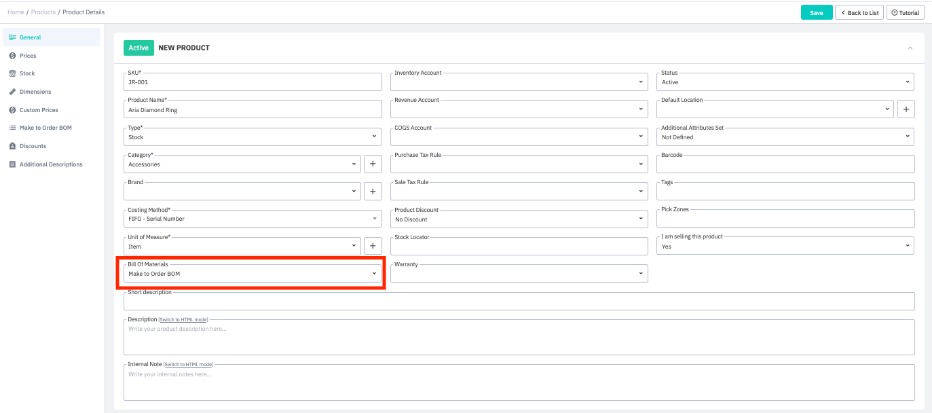The width and height of the screenshot is (932, 413).
Task: Click plus icon next to Default Location
Action: 906,109
